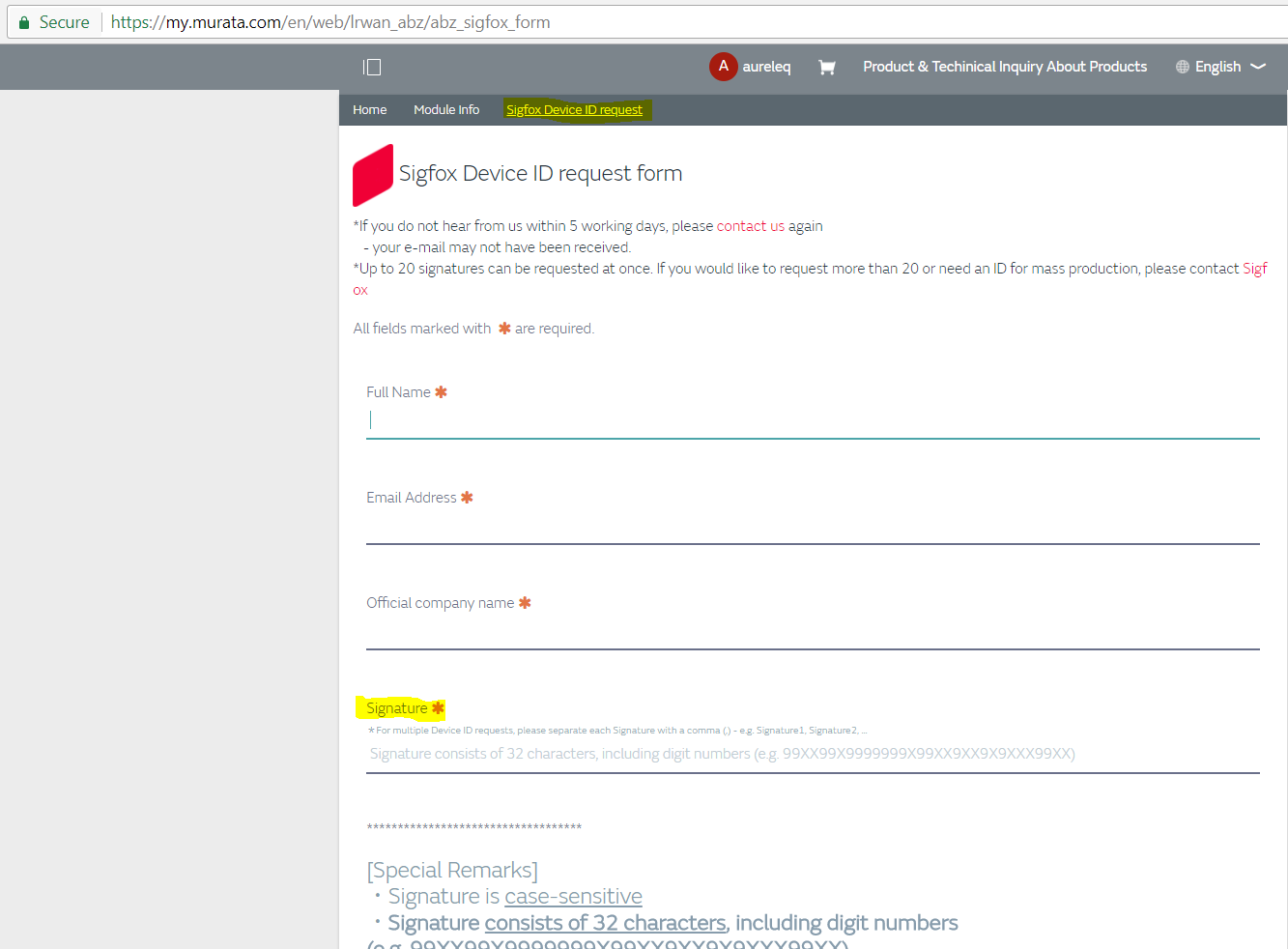Click the Email Address label
Viewport: 1288px width, 949px height.
(x=411, y=498)
